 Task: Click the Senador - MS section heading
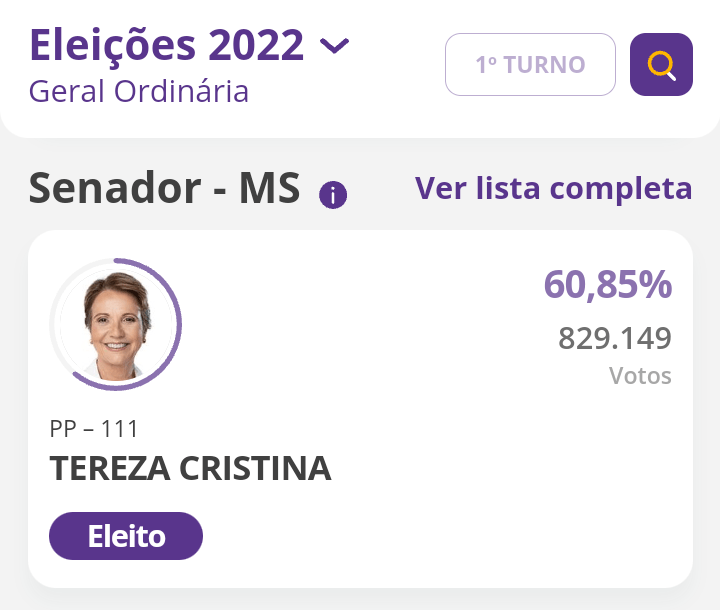tap(164, 188)
